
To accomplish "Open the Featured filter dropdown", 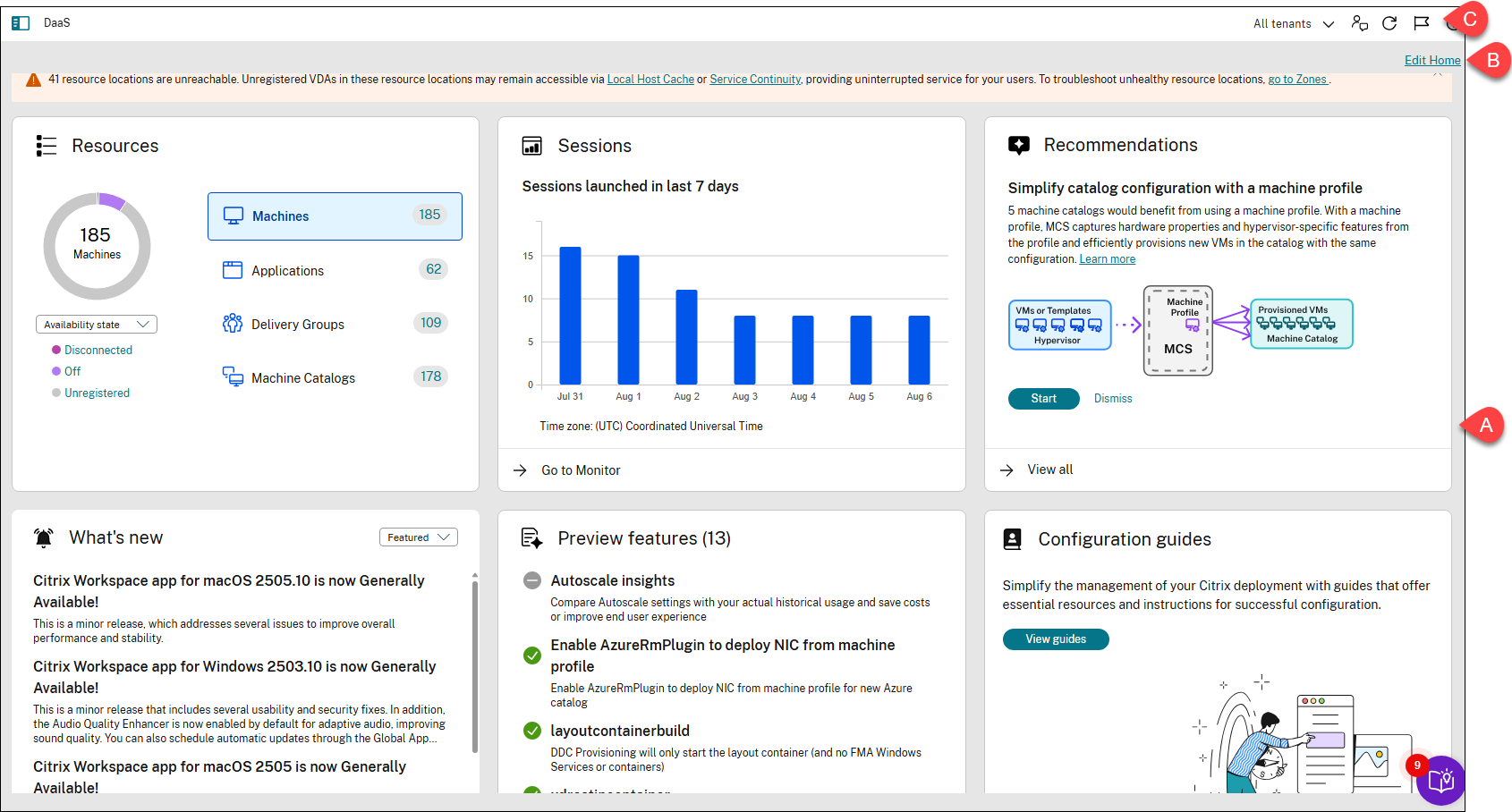I will 418,537.
